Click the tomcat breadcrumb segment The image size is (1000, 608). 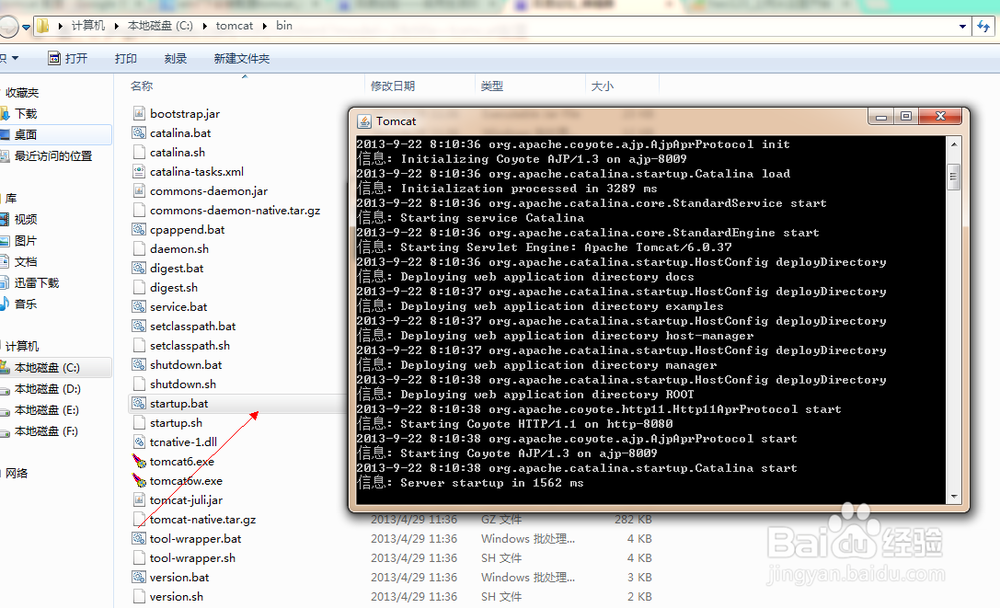[234, 26]
